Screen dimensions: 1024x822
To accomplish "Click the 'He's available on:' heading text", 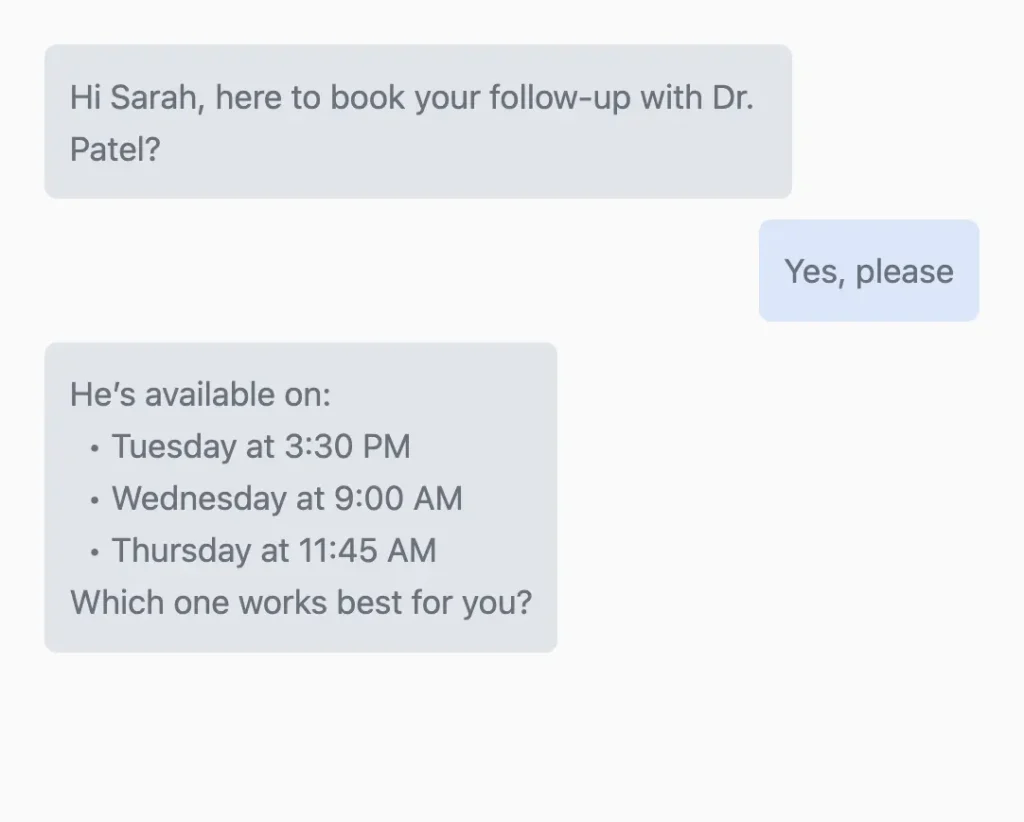I will 200,394.
